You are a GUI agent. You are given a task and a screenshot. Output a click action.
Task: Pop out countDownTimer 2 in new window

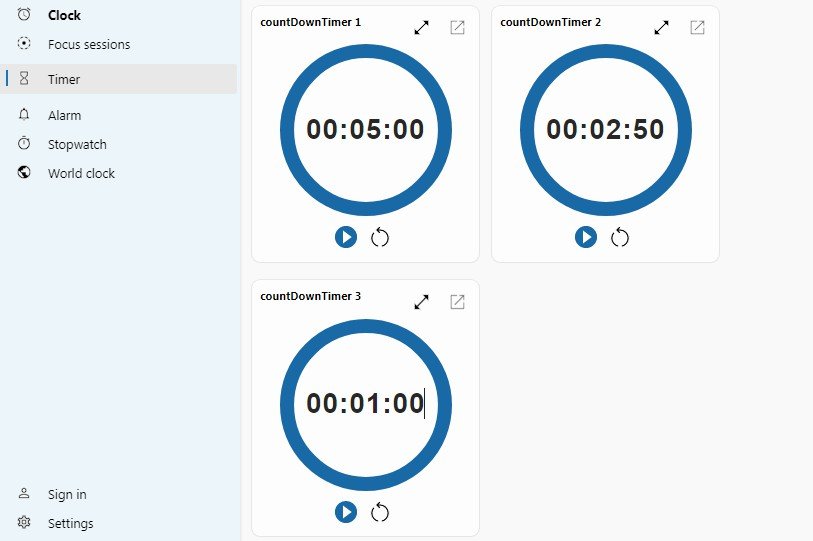click(697, 27)
